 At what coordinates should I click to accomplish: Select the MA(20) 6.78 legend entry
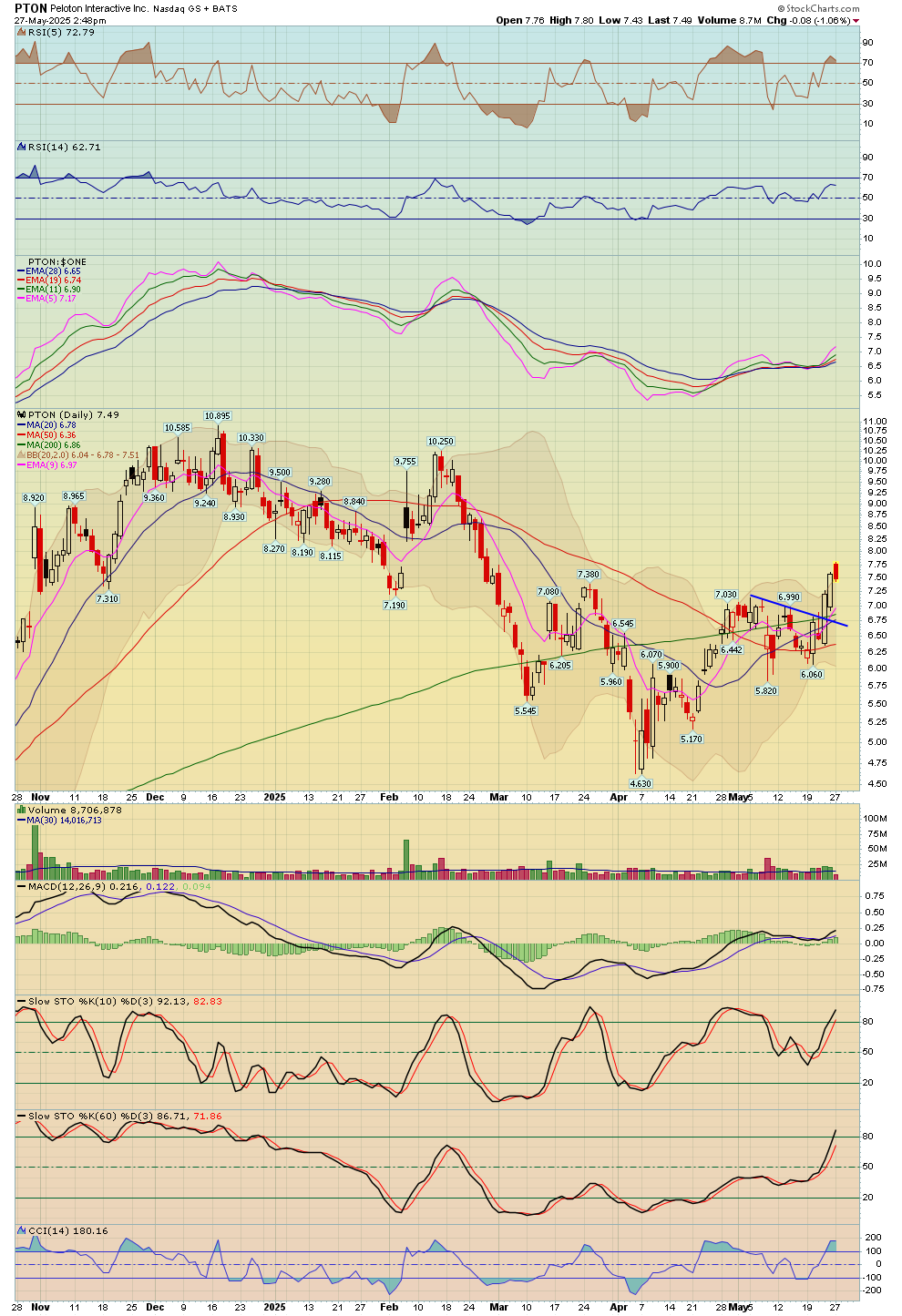pos(46,425)
